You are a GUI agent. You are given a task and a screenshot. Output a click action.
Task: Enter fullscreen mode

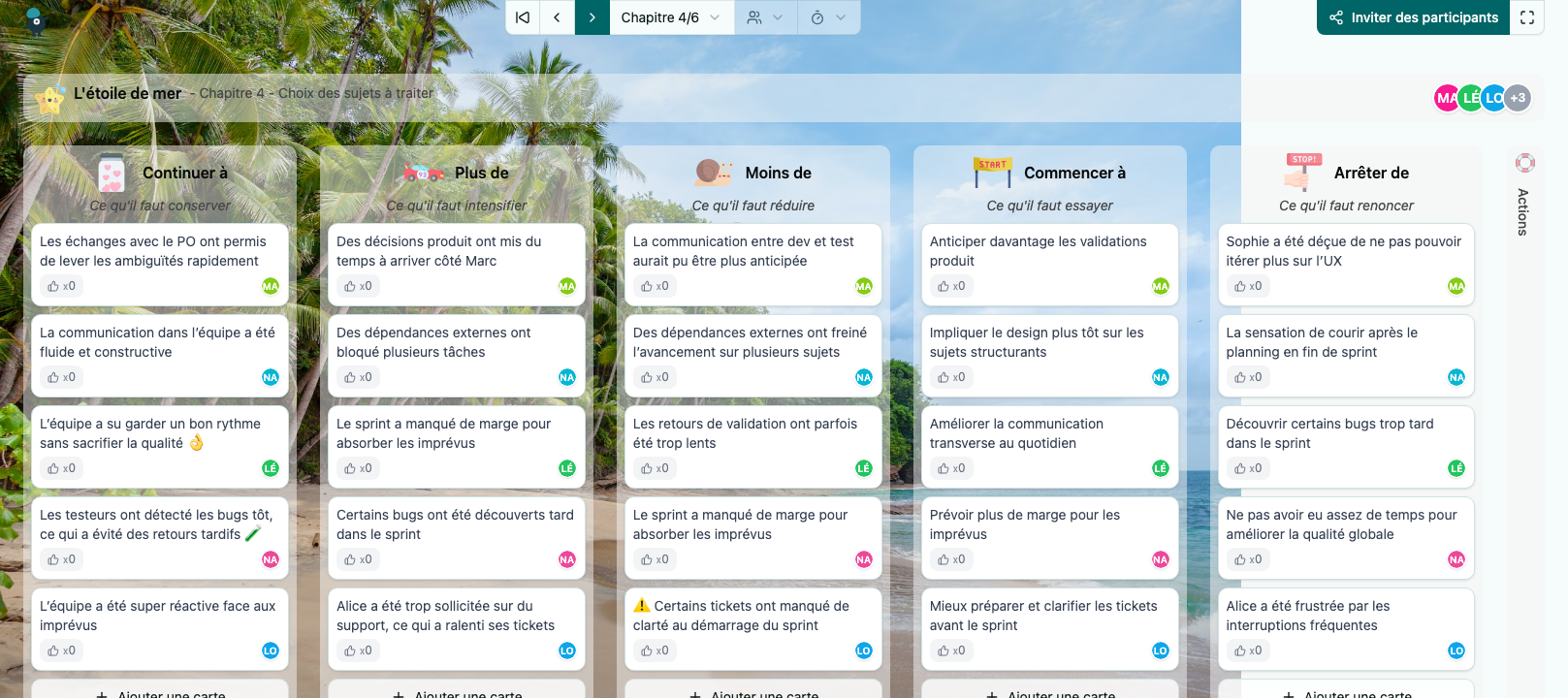coord(1526,17)
